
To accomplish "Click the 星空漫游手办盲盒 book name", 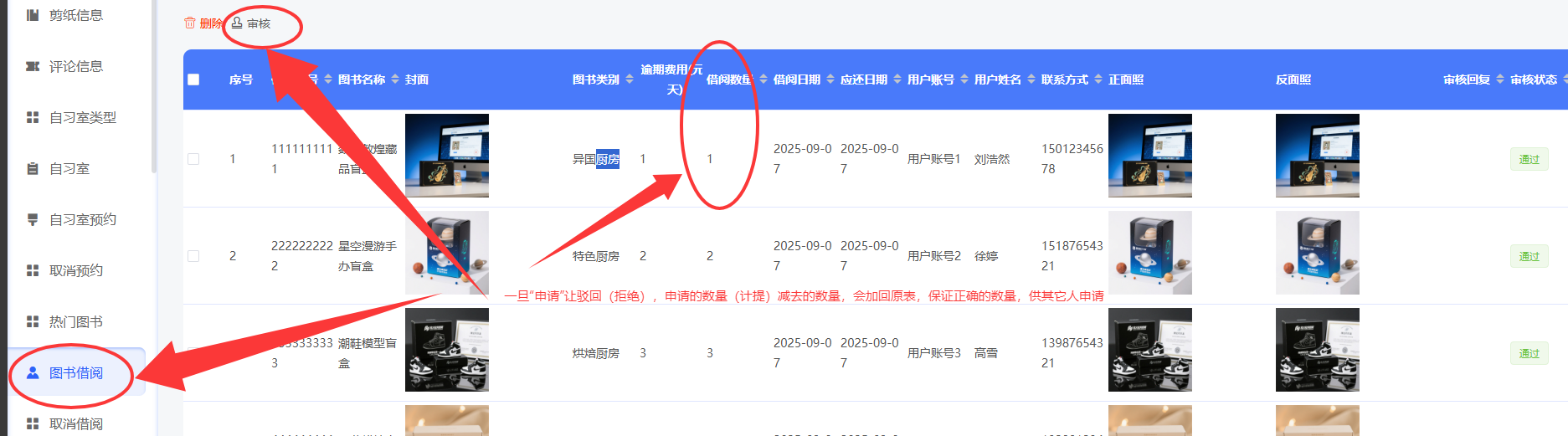I will click(368, 256).
